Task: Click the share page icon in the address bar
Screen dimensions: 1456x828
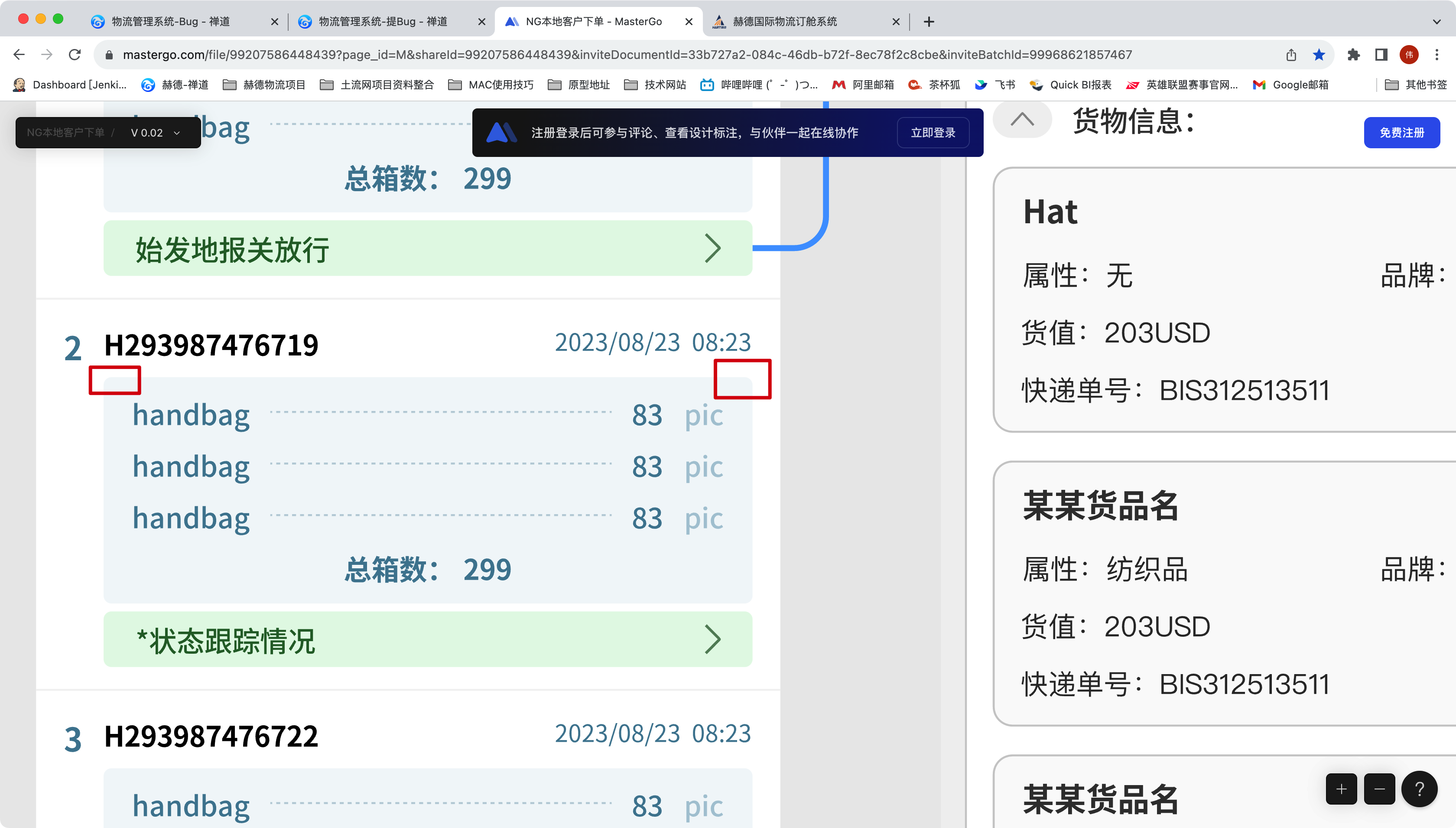Action: [1291, 55]
